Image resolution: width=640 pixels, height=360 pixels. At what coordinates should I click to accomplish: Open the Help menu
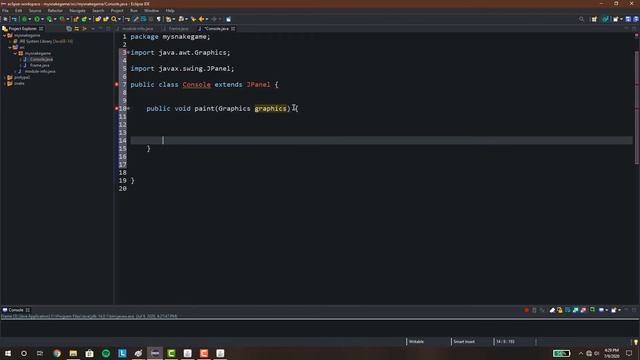[170, 11]
